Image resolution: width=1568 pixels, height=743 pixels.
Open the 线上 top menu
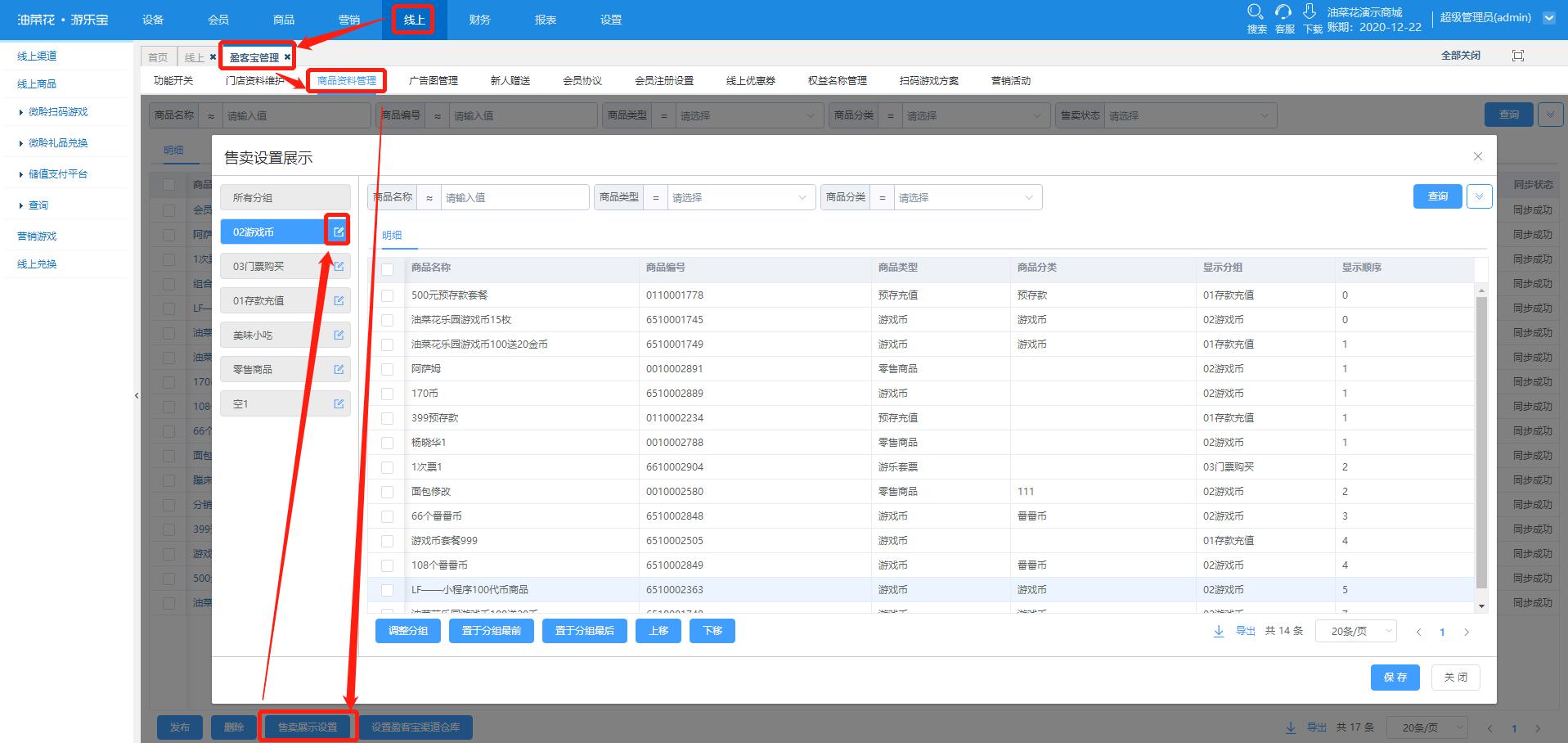tap(414, 20)
